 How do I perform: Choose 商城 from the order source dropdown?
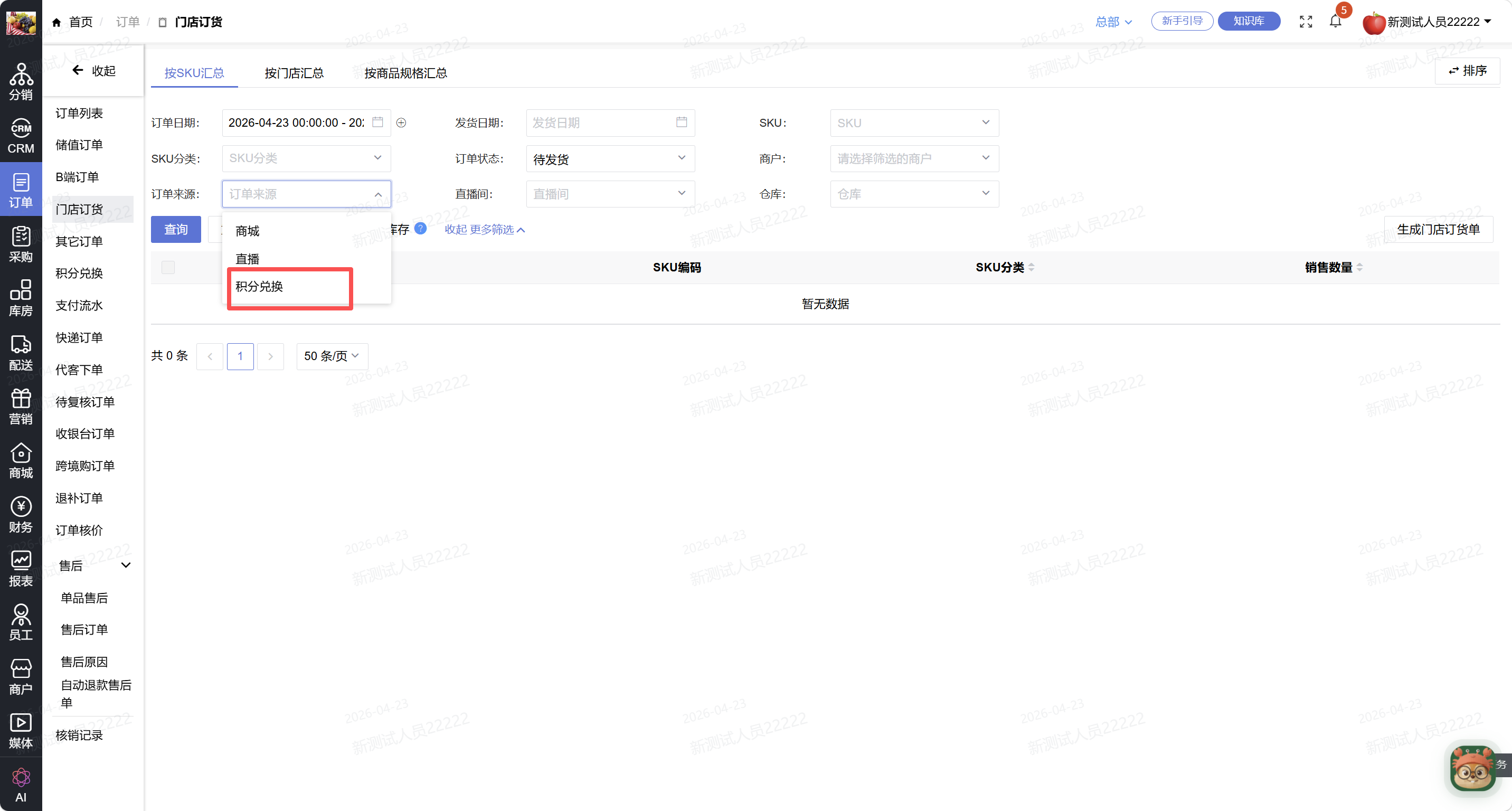[x=247, y=231]
